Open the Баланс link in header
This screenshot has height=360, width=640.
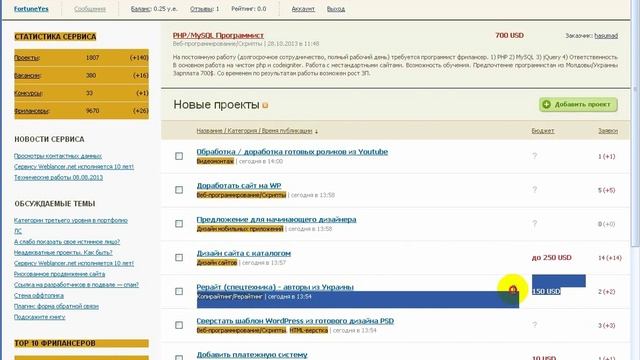click(x=140, y=9)
